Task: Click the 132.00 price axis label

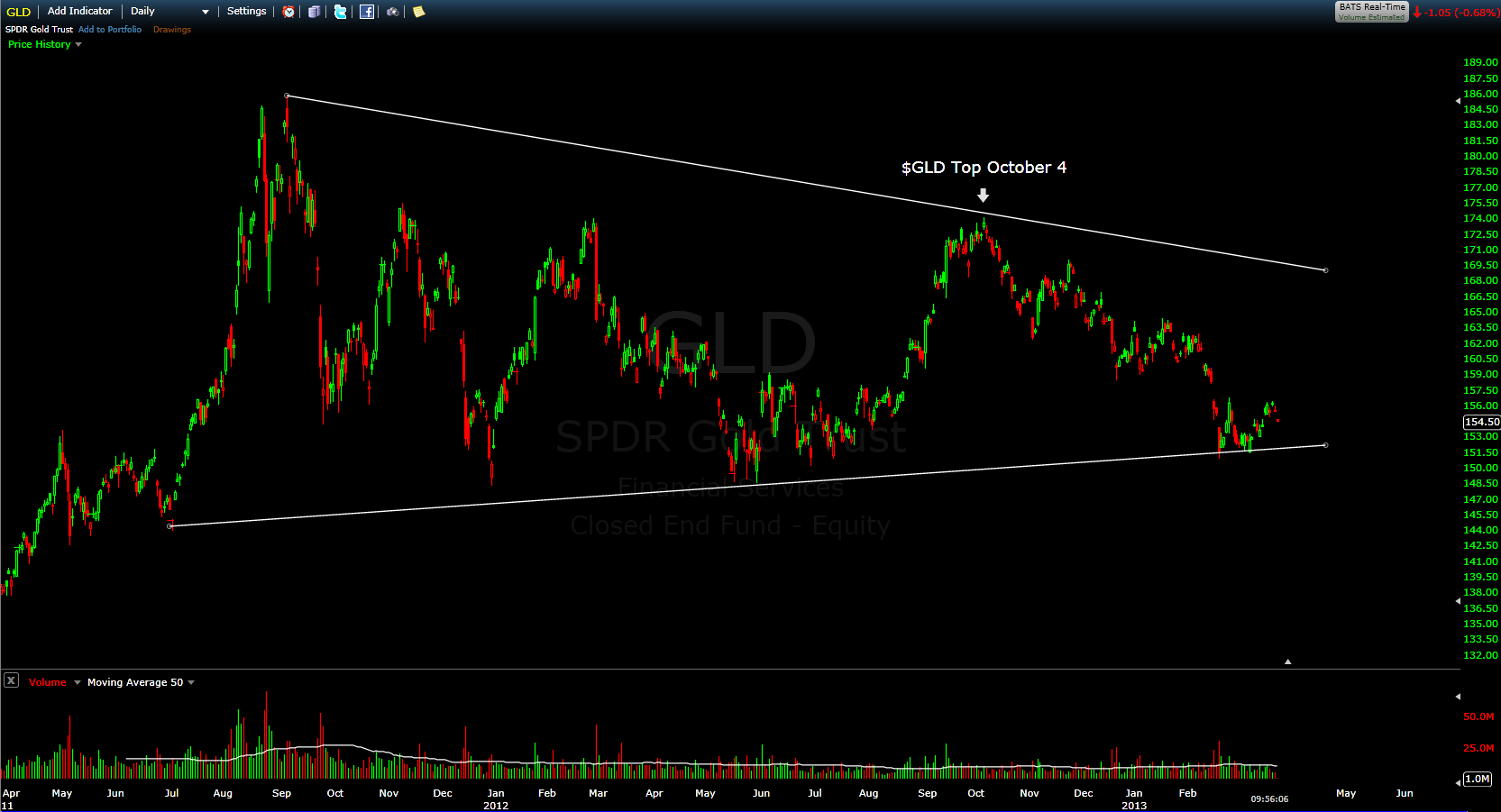Action: (x=1480, y=655)
